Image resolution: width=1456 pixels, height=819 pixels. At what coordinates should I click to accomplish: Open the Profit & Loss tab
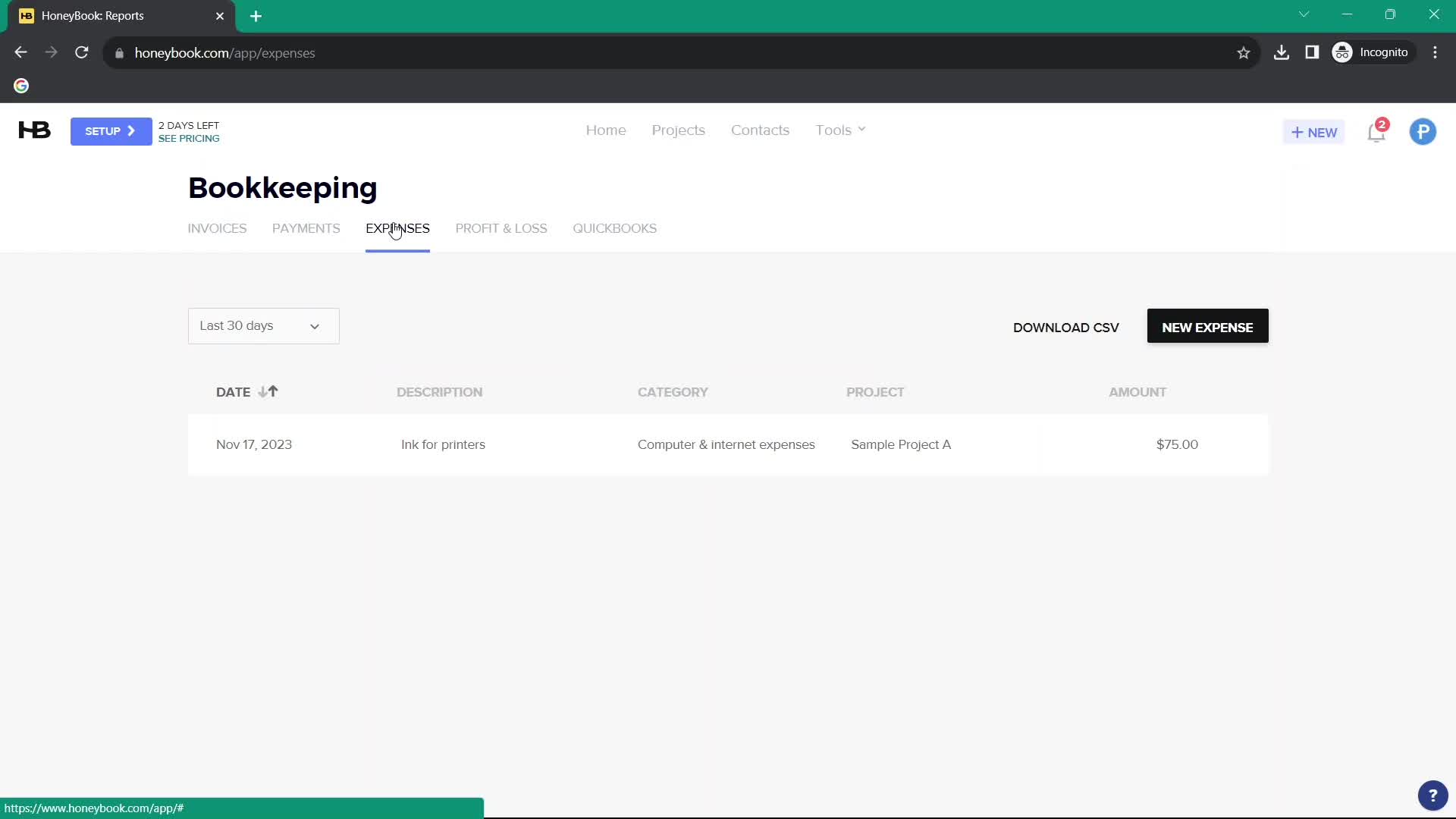pyautogui.click(x=501, y=228)
